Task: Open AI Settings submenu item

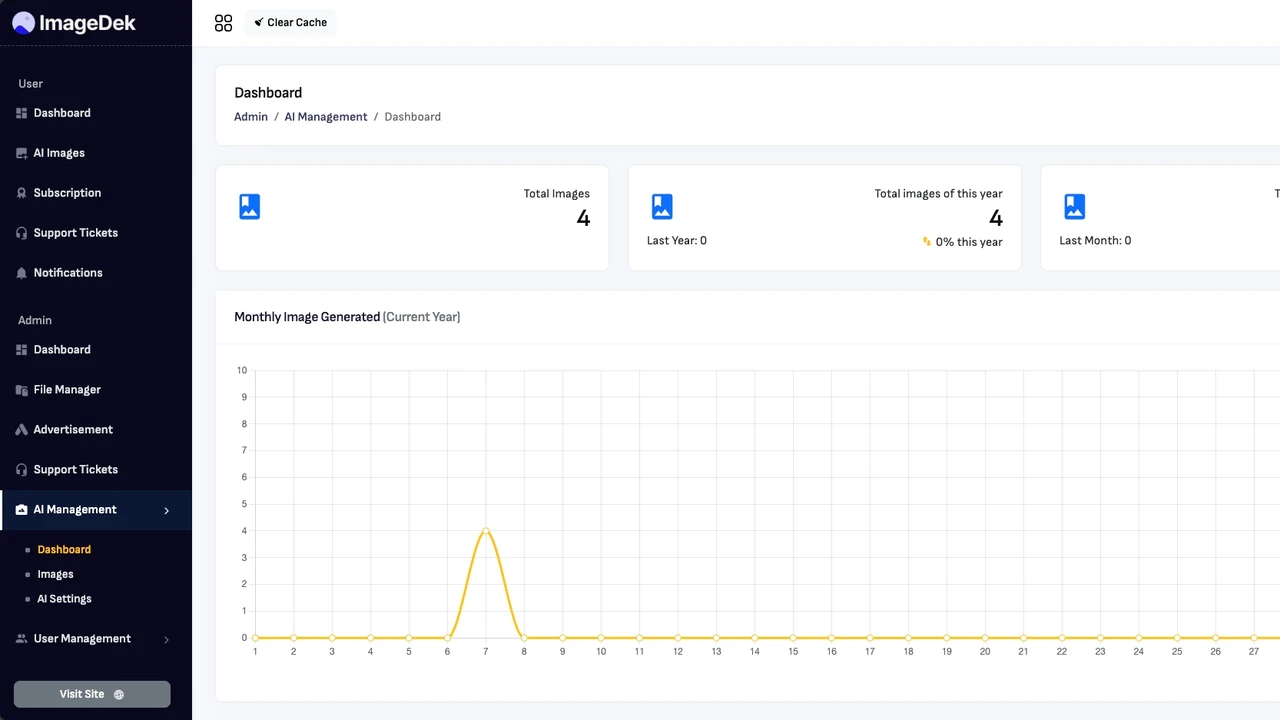Action: click(x=65, y=599)
